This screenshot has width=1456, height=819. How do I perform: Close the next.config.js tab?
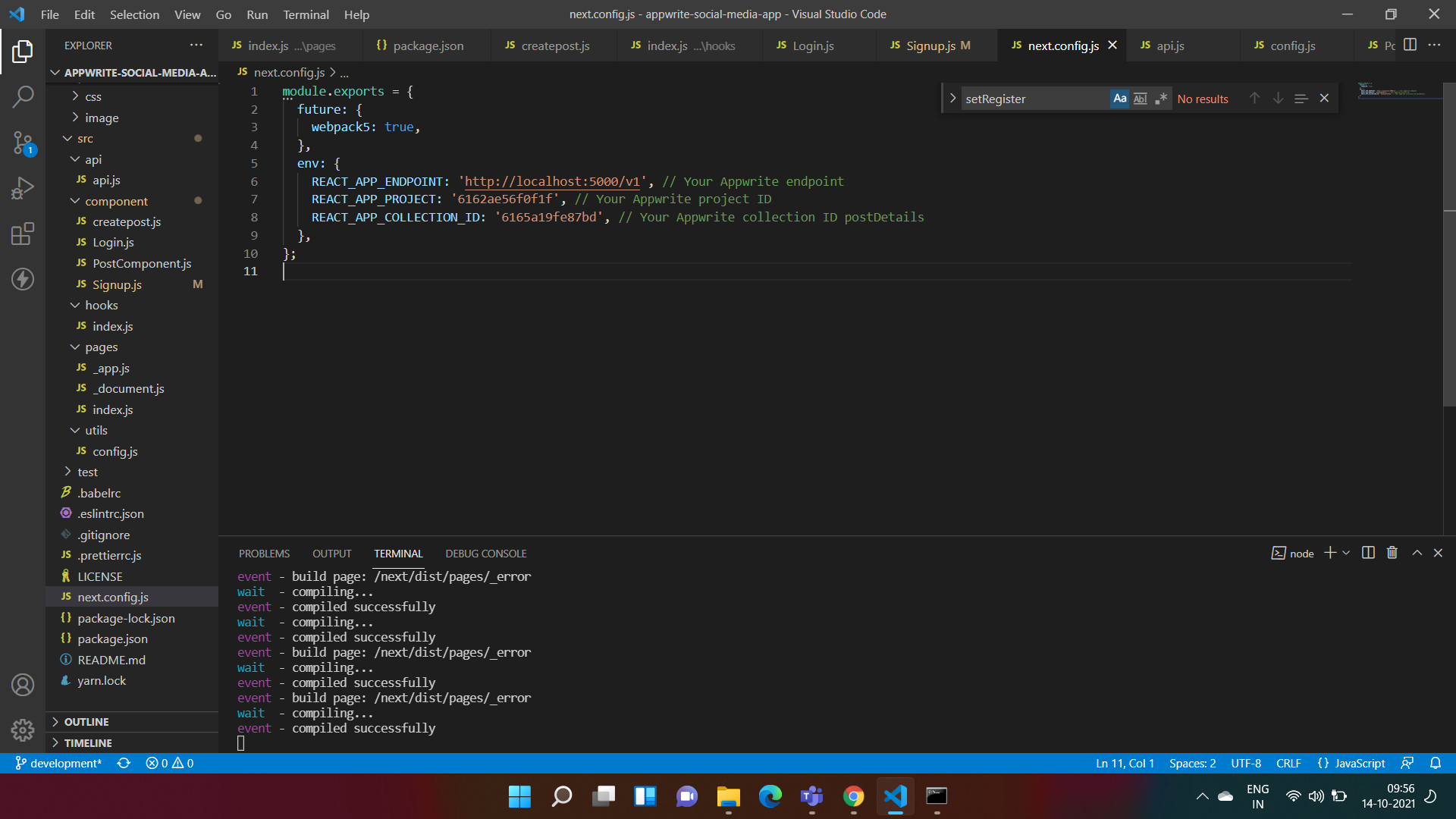(x=1112, y=45)
